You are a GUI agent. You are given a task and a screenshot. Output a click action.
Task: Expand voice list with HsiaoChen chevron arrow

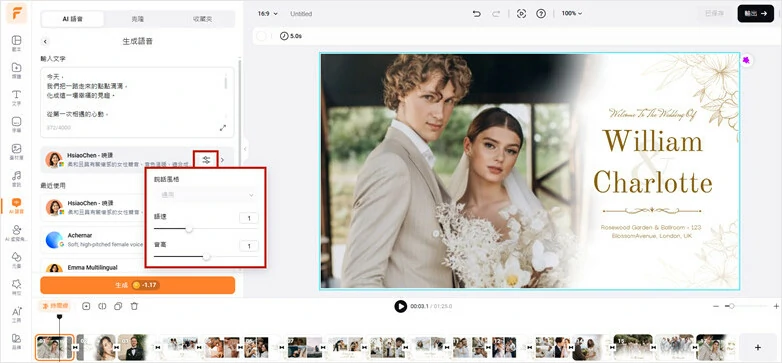click(x=222, y=160)
